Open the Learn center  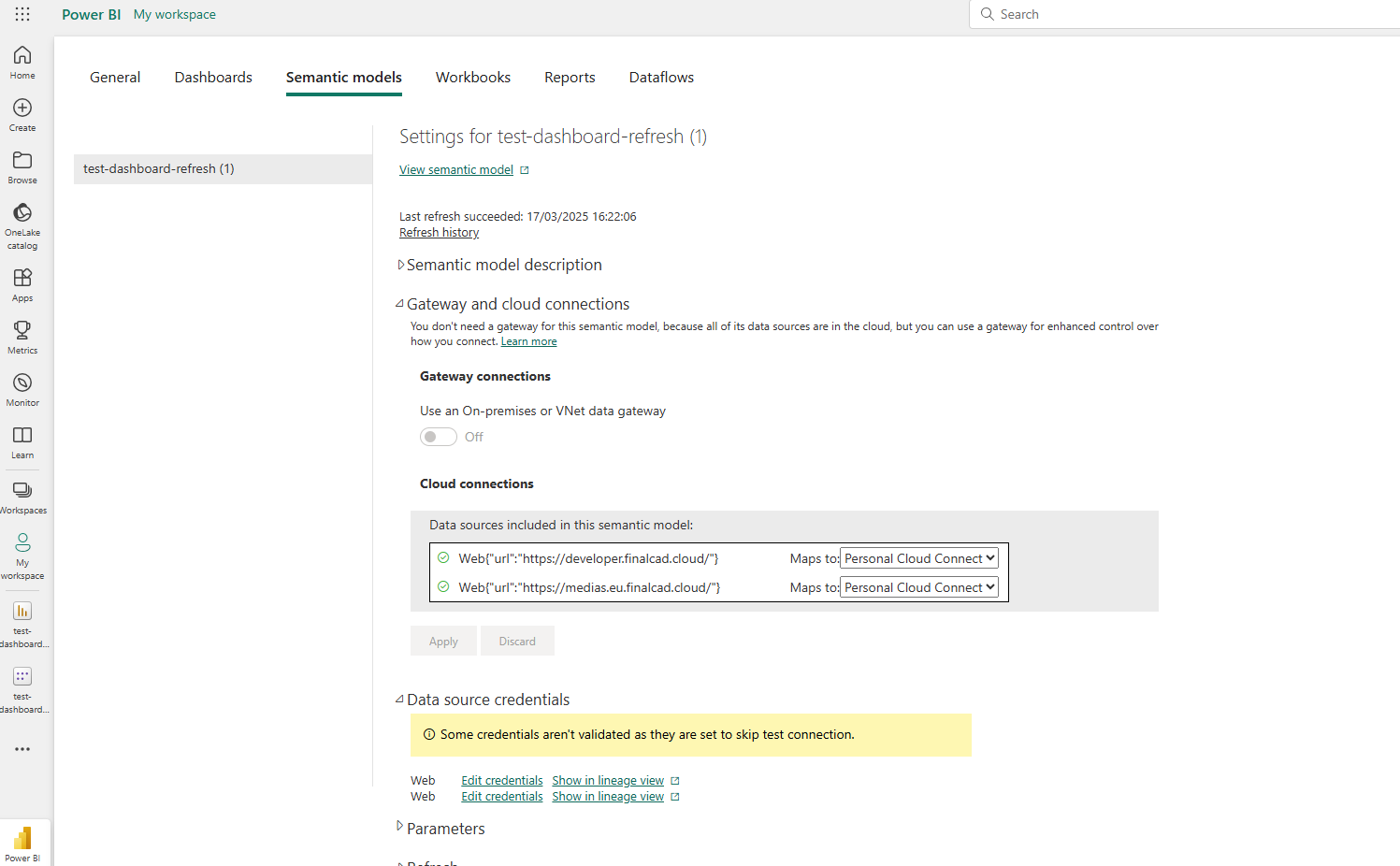22,441
